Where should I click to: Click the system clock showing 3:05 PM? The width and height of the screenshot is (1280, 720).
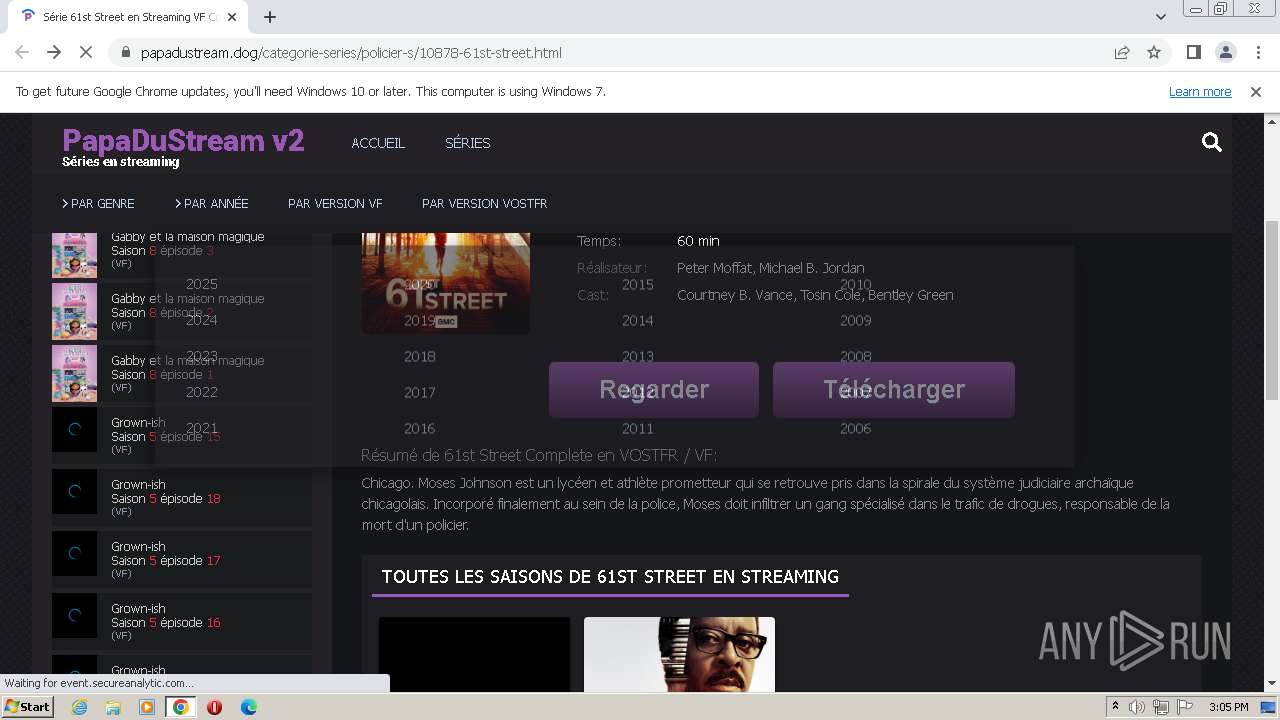(1228, 707)
